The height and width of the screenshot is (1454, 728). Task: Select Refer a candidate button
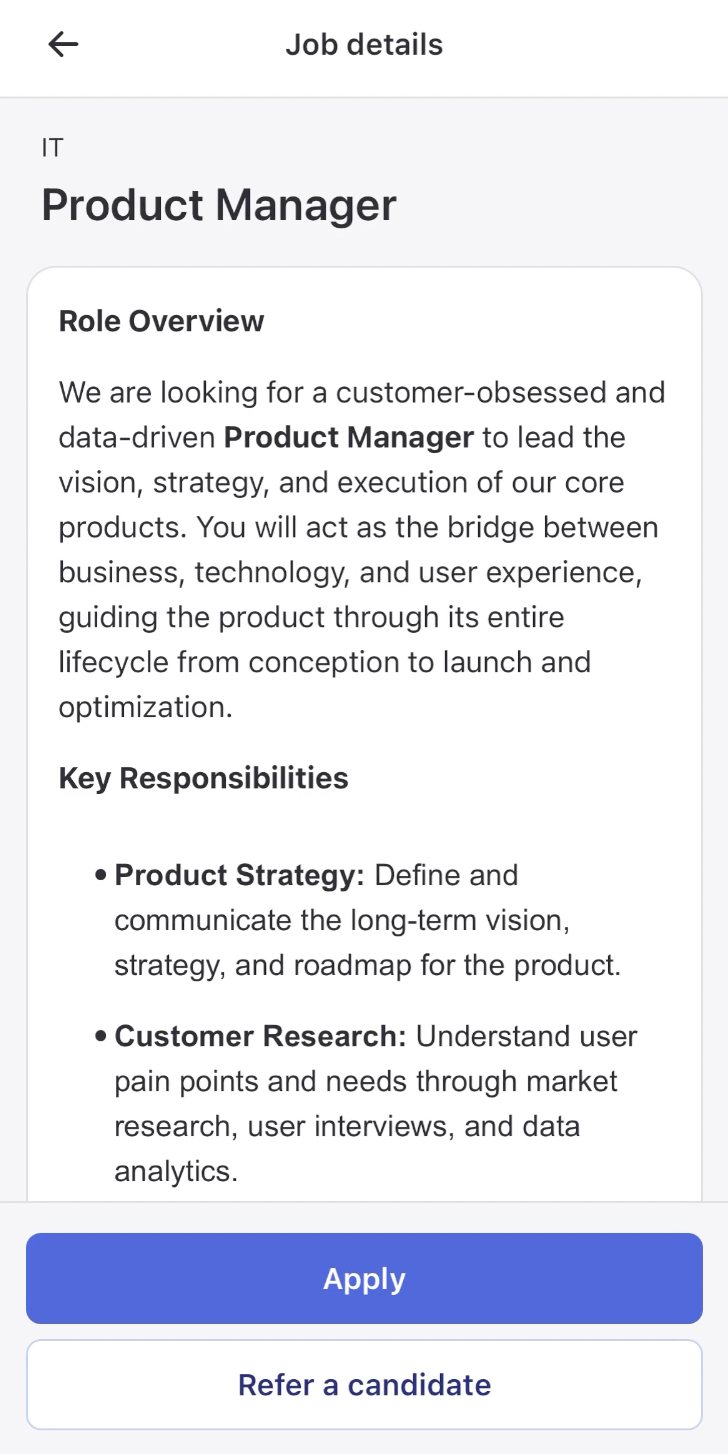point(364,1384)
